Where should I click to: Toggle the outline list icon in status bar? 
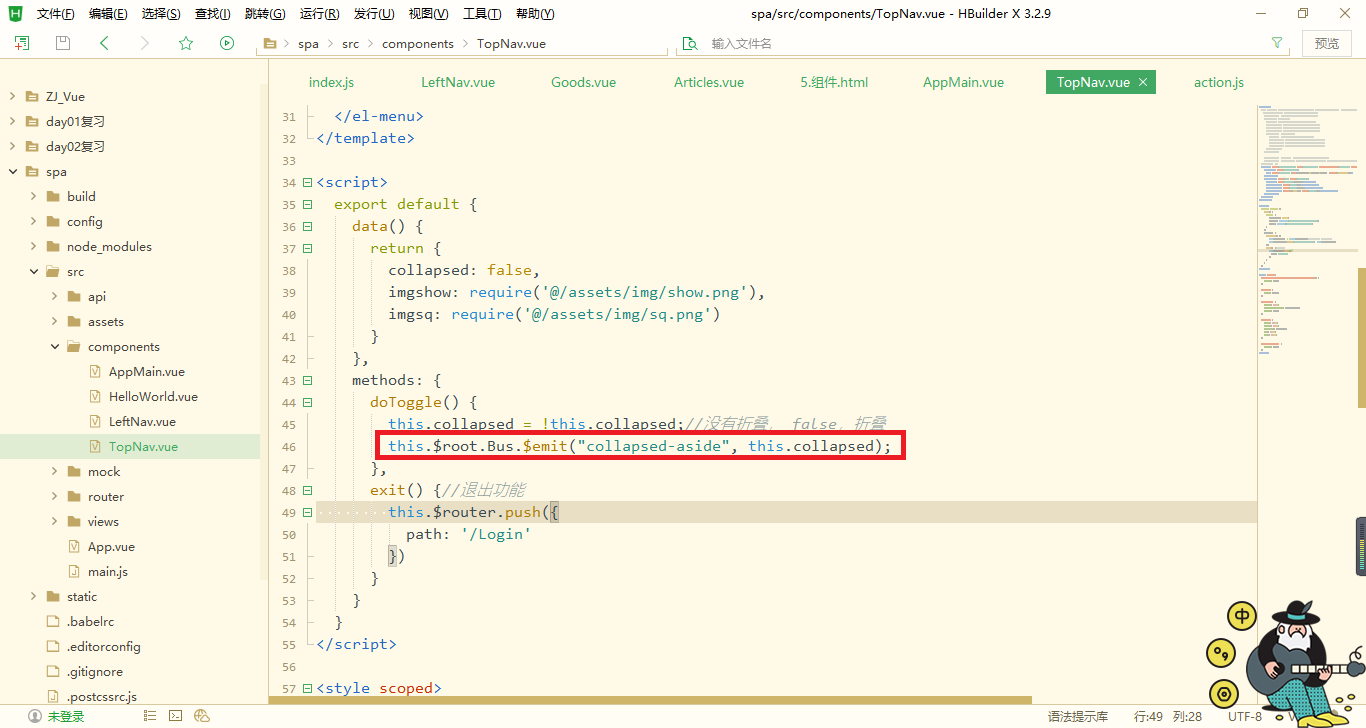coord(150,716)
